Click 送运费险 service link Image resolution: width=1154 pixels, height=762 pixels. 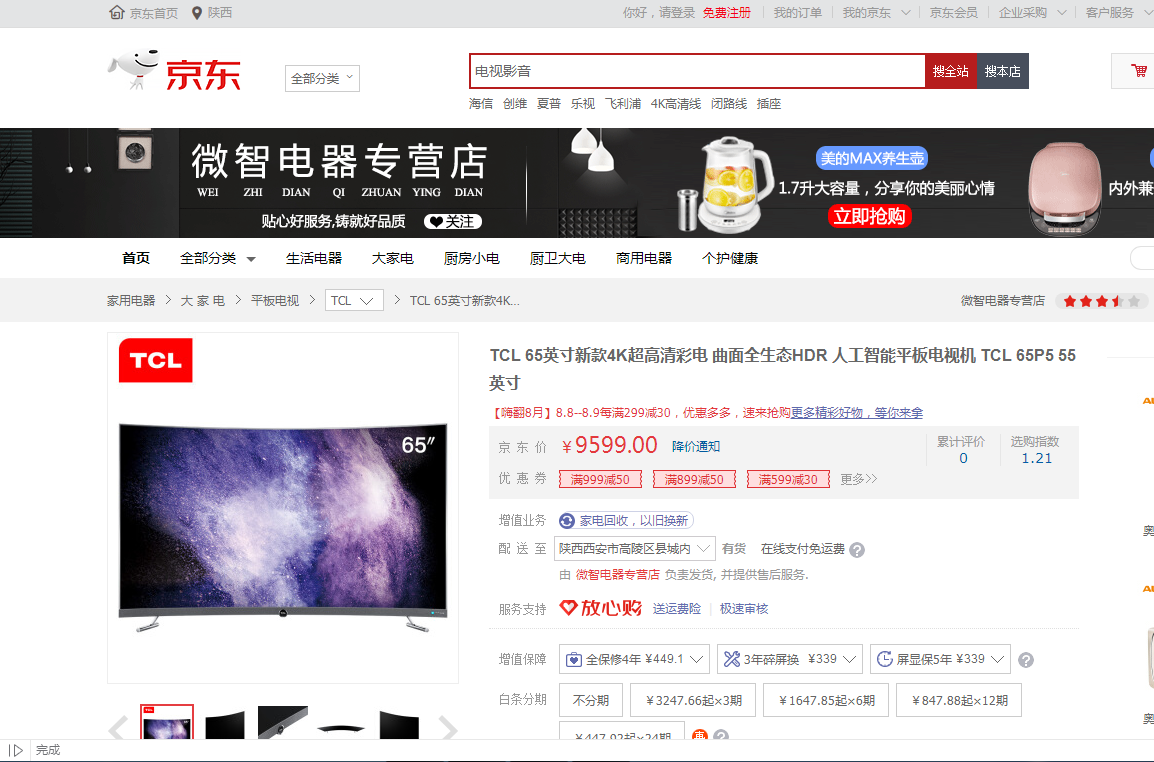pos(676,609)
